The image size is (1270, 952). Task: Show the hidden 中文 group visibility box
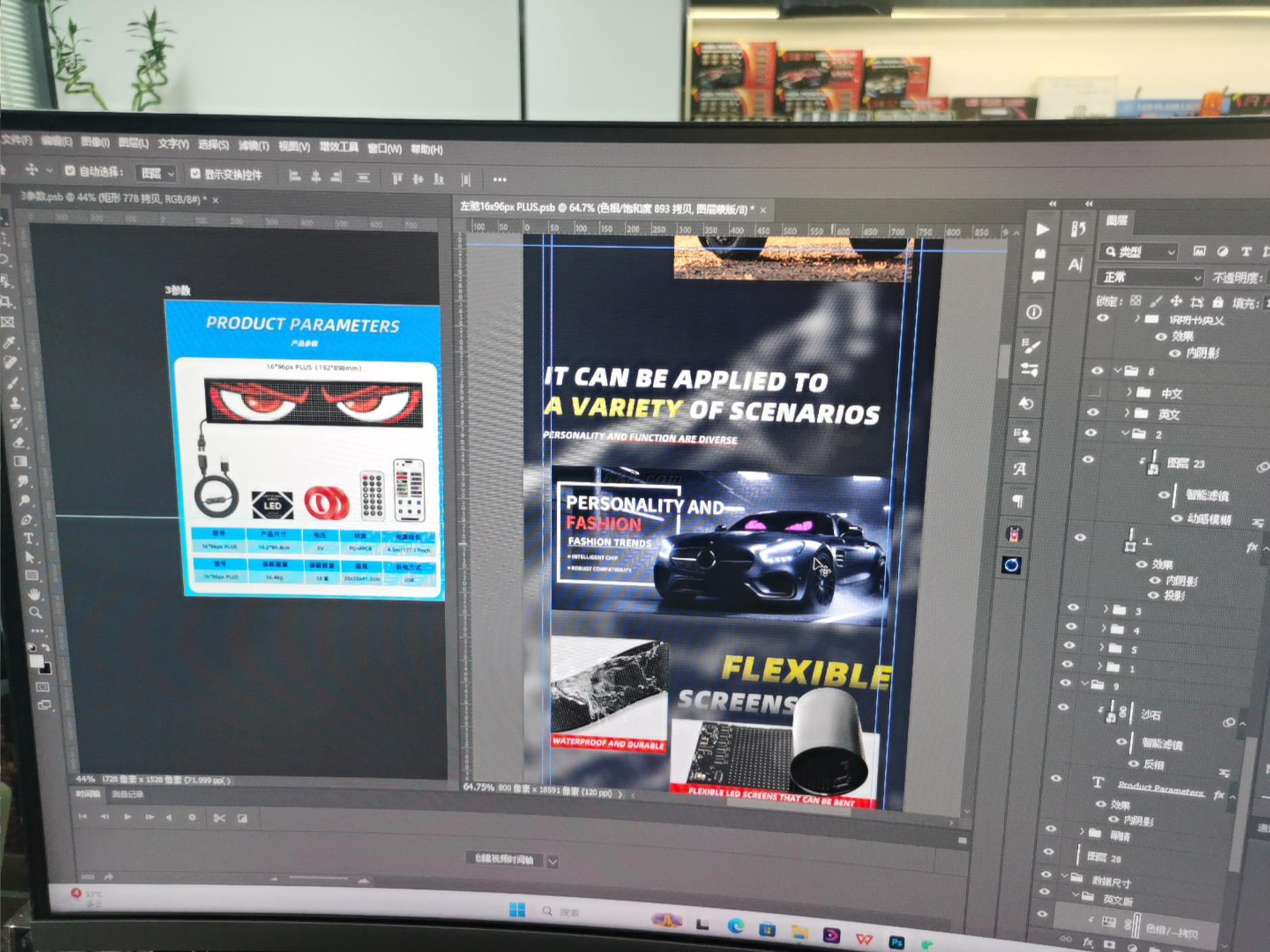pyautogui.click(x=1095, y=391)
